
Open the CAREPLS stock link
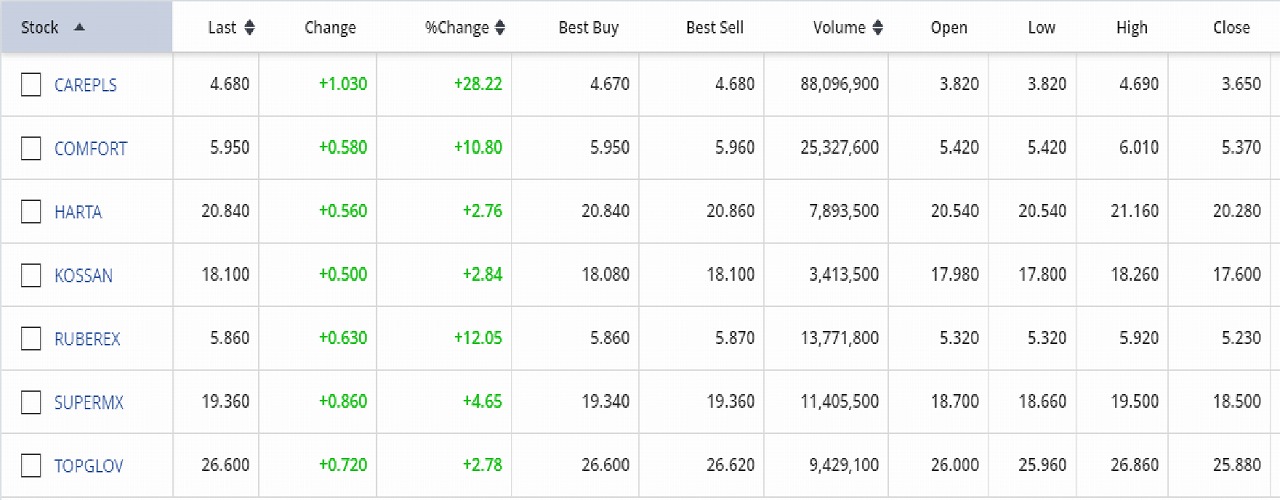[85, 85]
